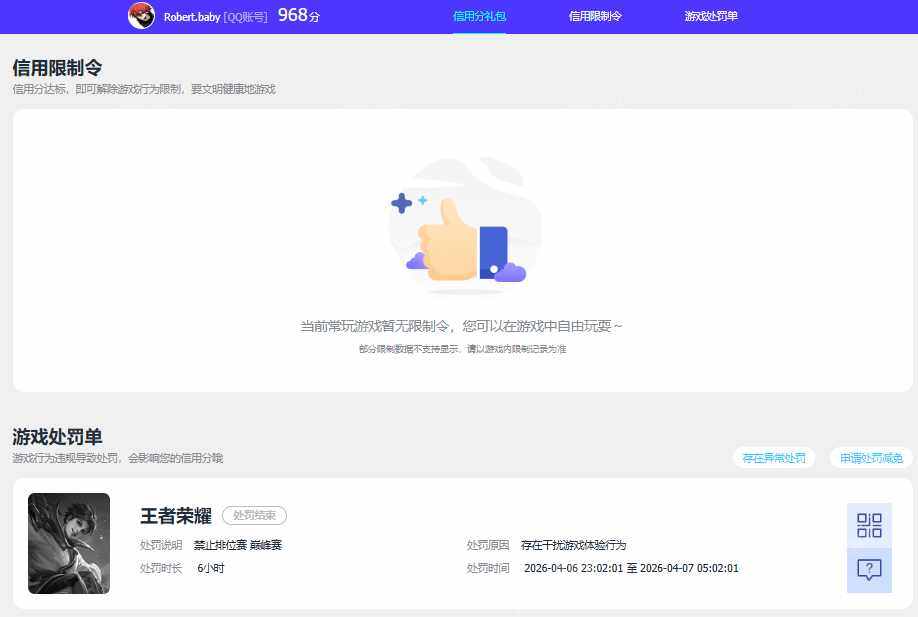Switch to 信用分礼包 tab

(479, 16)
